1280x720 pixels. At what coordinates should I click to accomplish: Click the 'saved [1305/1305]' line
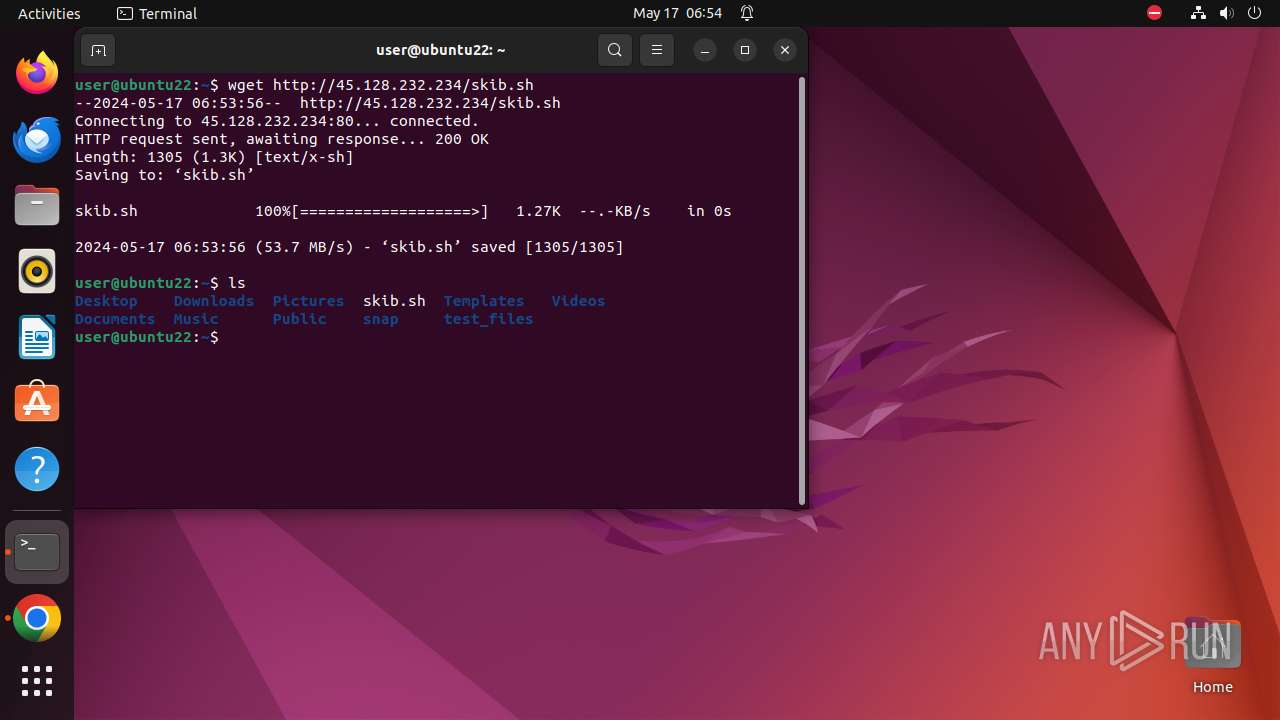(x=349, y=247)
